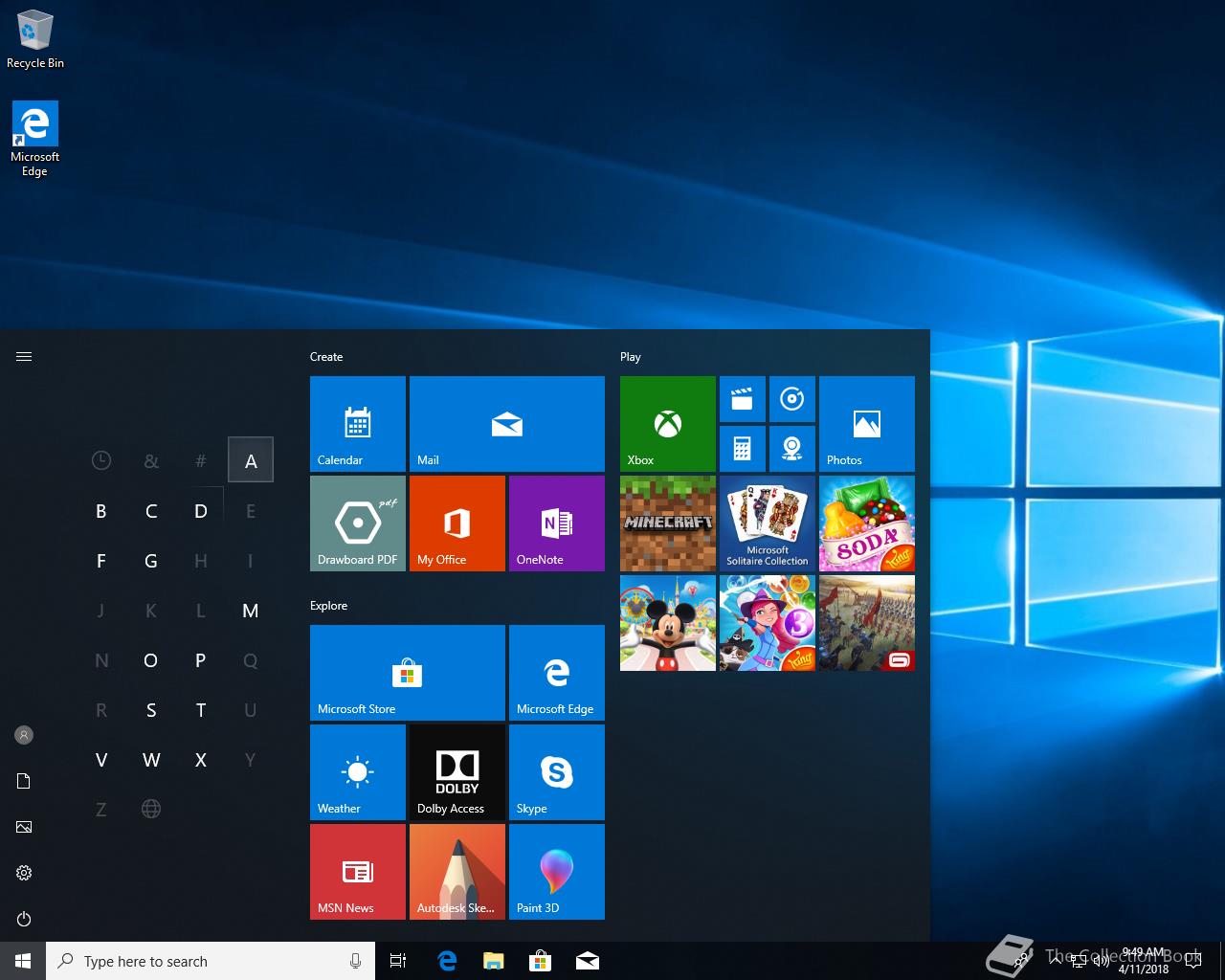Open the Microsoft Store tile

pos(408,673)
